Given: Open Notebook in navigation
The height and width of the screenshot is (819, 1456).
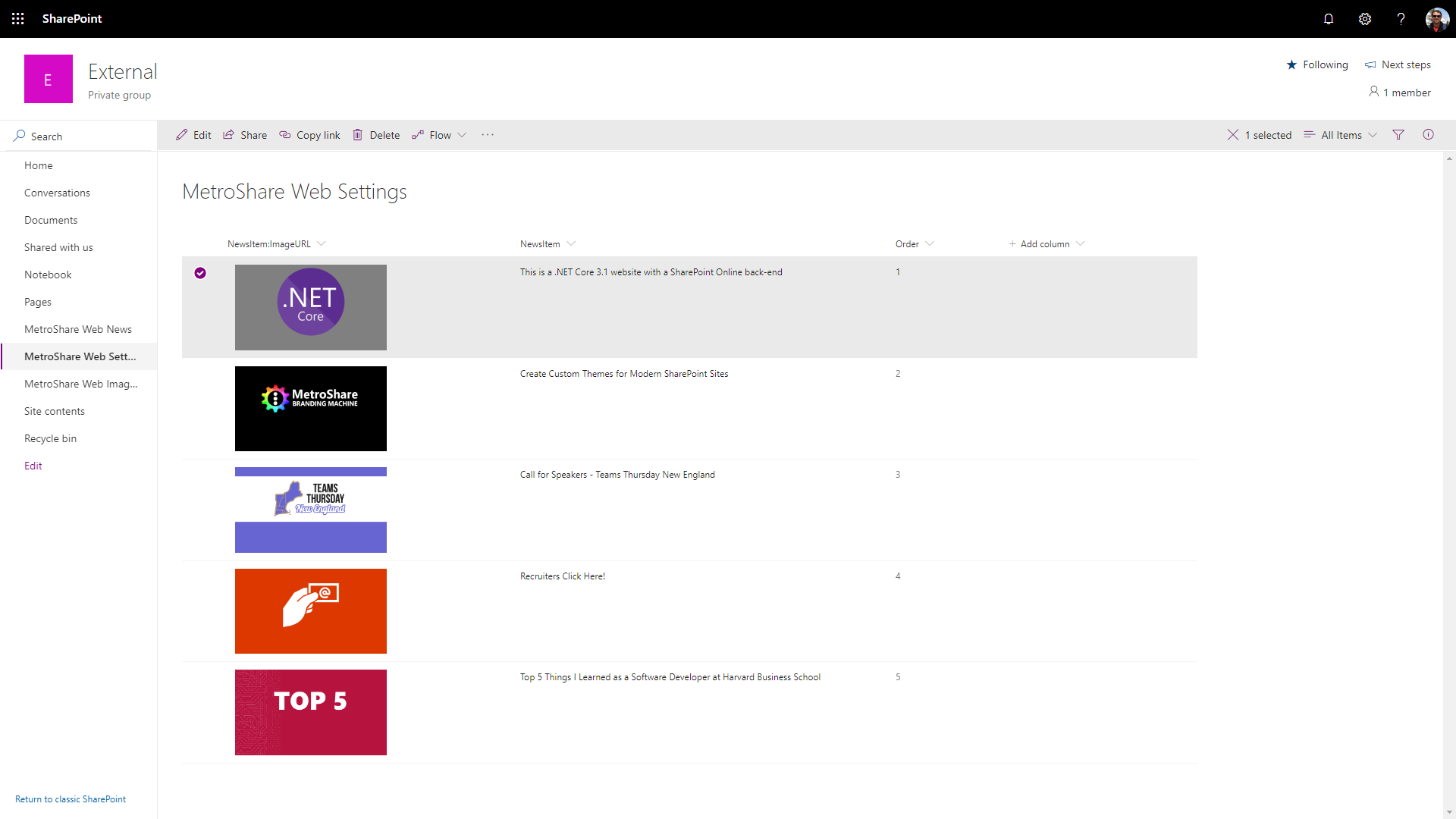Looking at the screenshot, I should coord(48,275).
